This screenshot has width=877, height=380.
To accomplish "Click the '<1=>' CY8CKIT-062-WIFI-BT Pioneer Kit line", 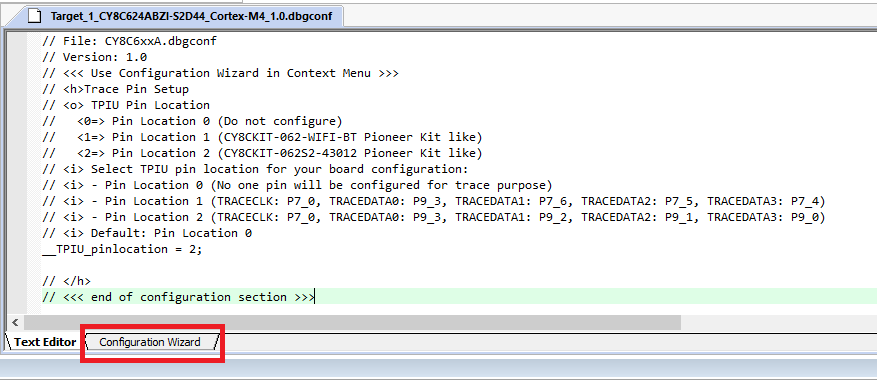I will pyautogui.click(x=262, y=137).
